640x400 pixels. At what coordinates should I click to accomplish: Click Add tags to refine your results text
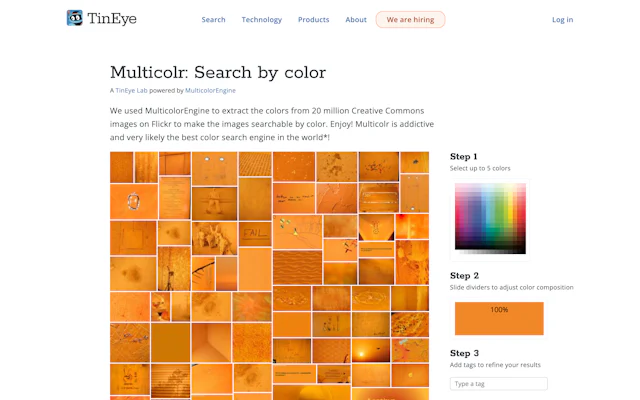(x=495, y=365)
